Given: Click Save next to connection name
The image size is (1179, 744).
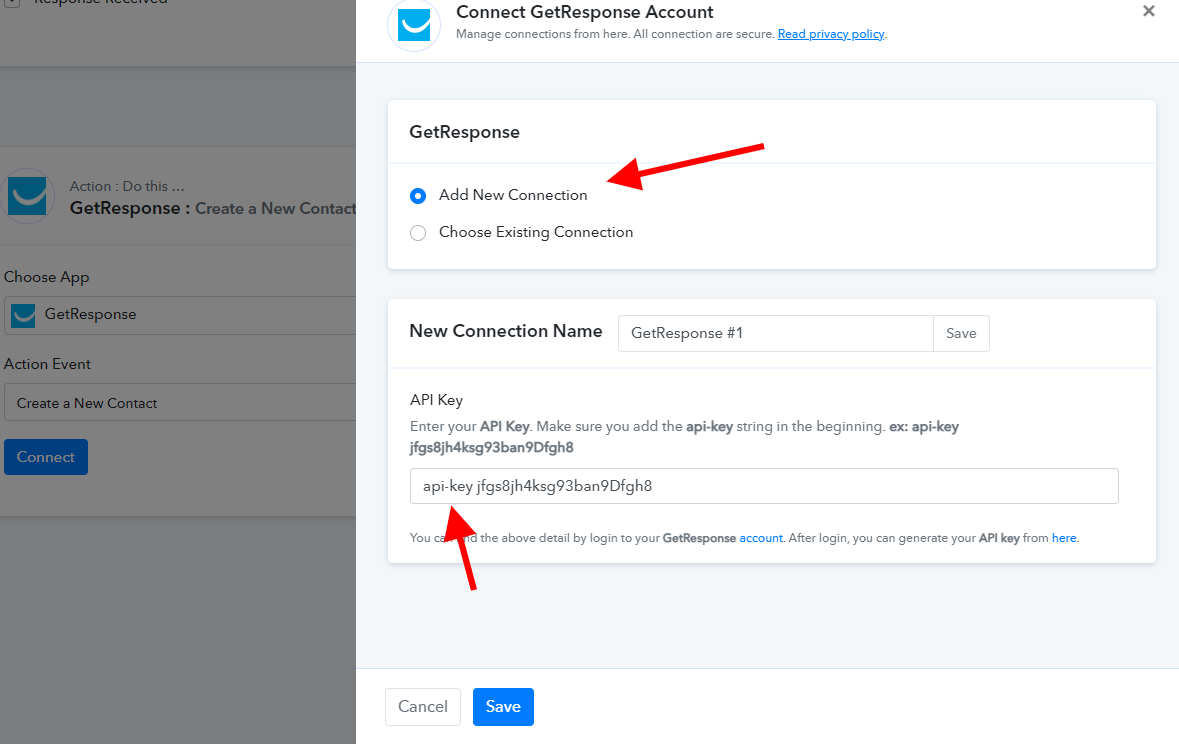Looking at the screenshot, I should tap(961, 333).
